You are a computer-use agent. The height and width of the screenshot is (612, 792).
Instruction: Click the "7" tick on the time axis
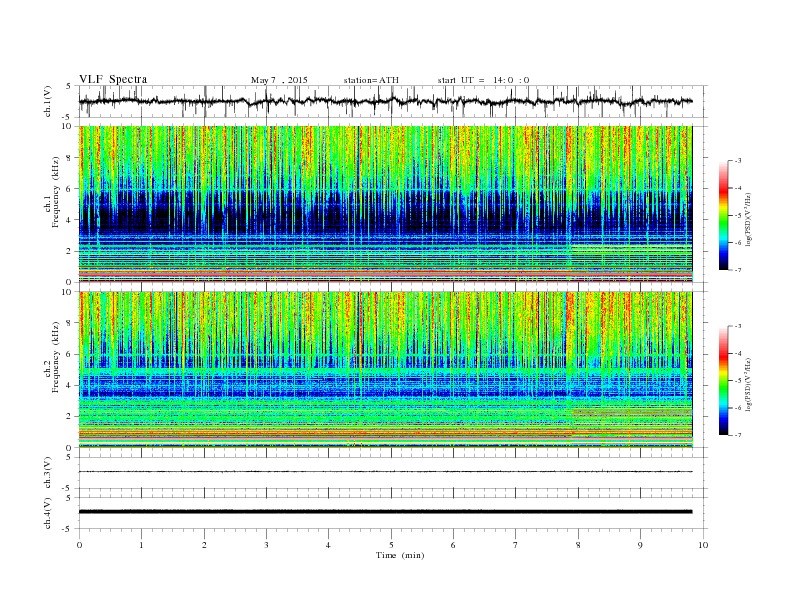point(516,545)
